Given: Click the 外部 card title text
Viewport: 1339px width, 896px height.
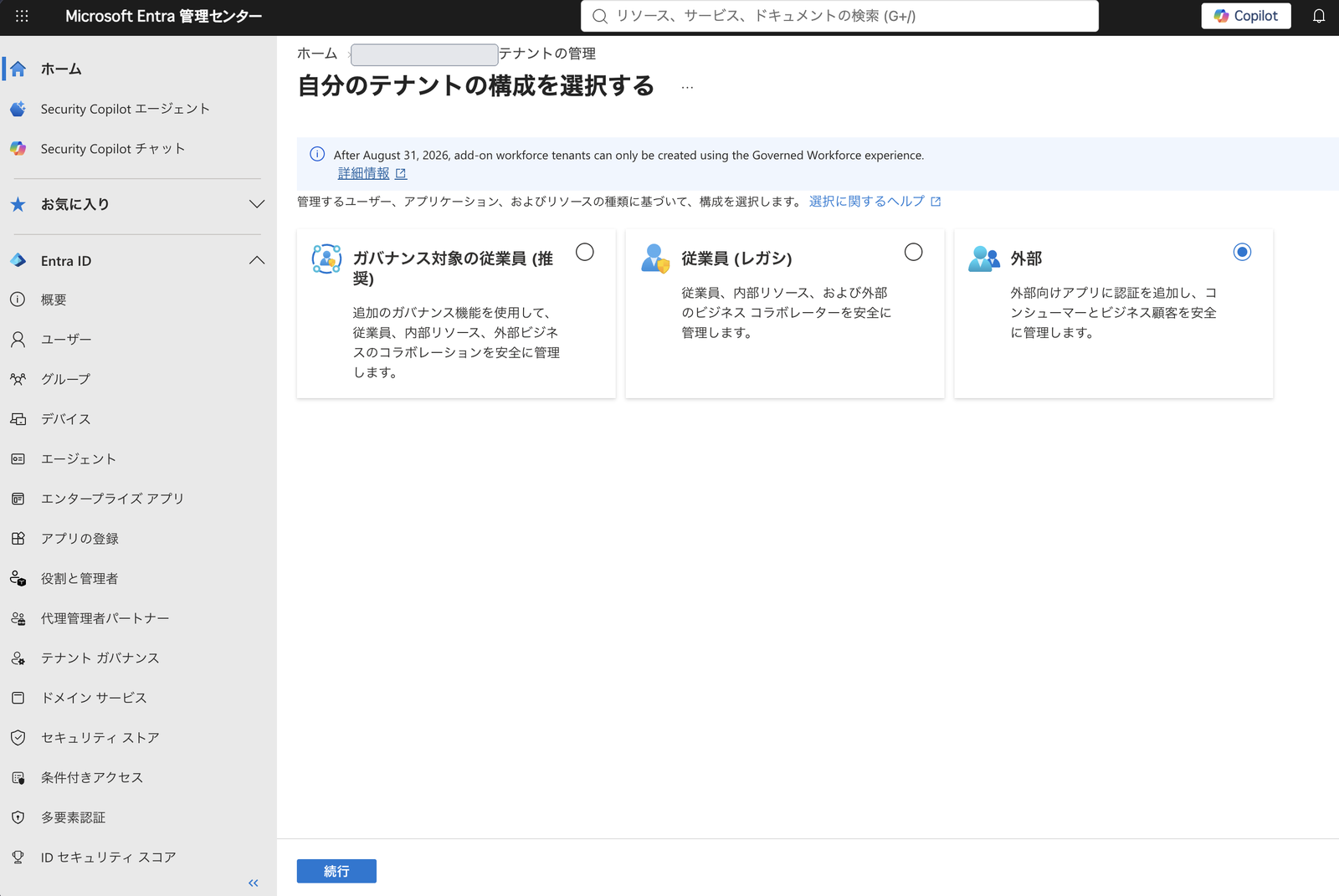Looking at the screenshot, I should coord(1026,259).
